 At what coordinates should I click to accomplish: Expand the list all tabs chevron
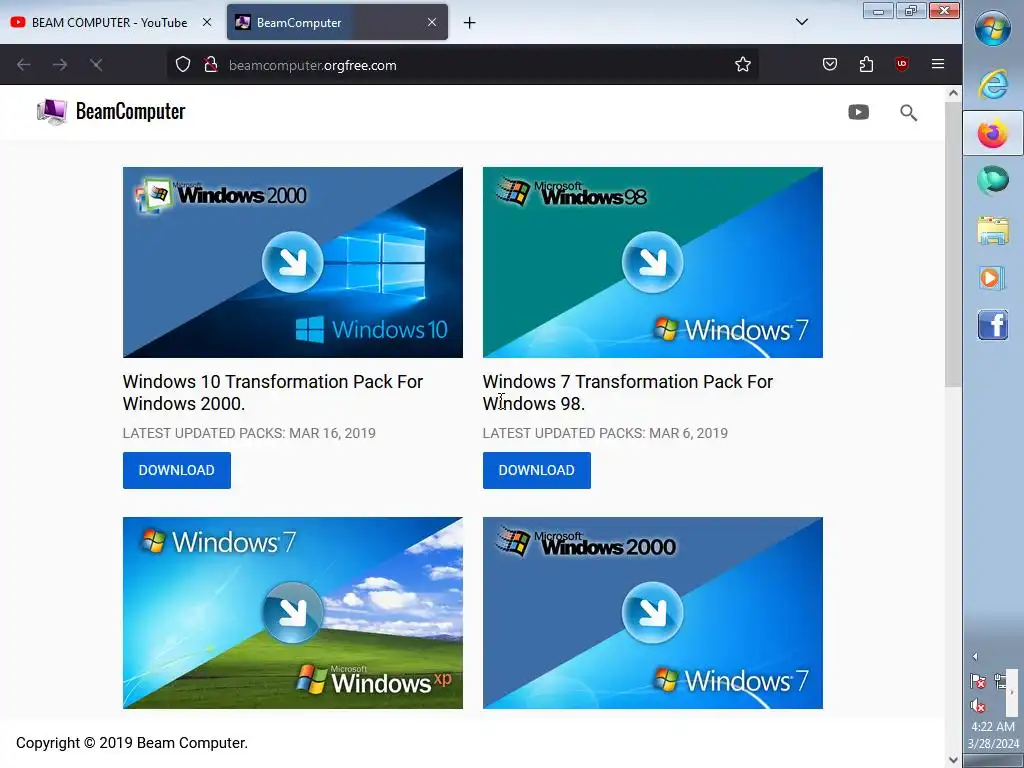click(x=802, y=22)
